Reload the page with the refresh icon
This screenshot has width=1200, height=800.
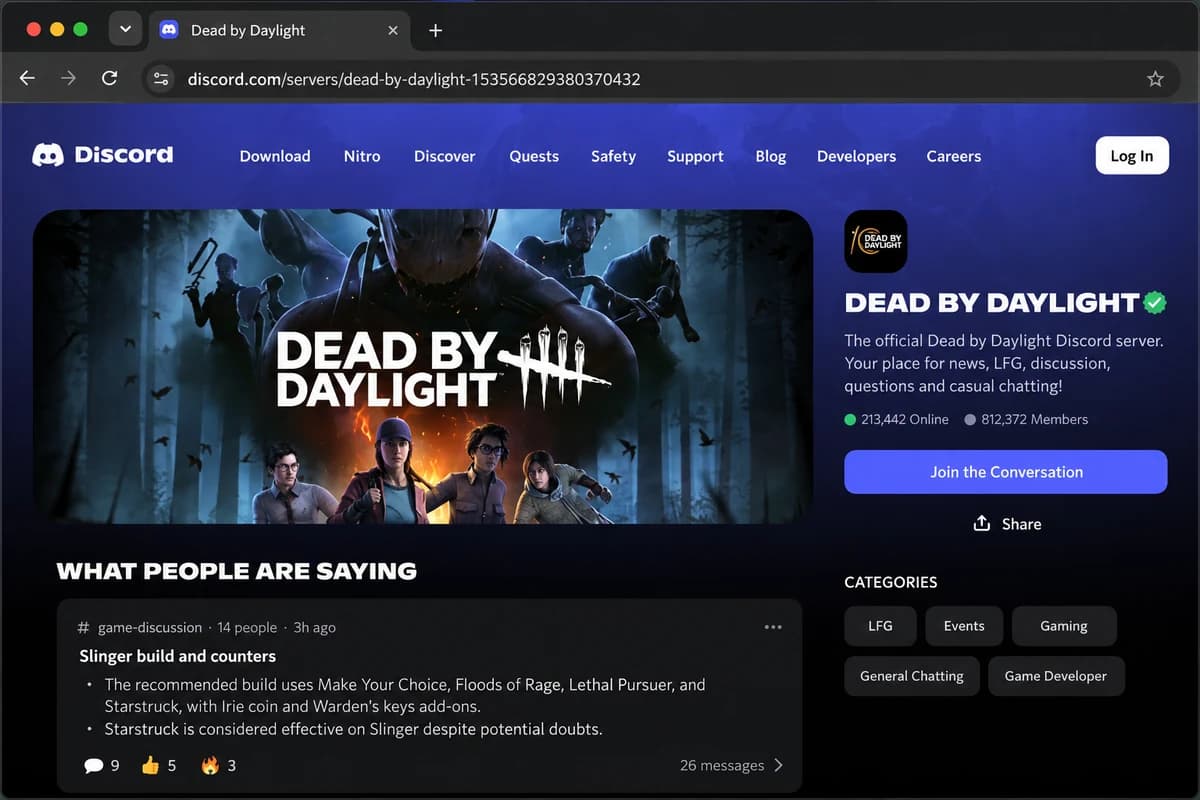tap(110, 78)
